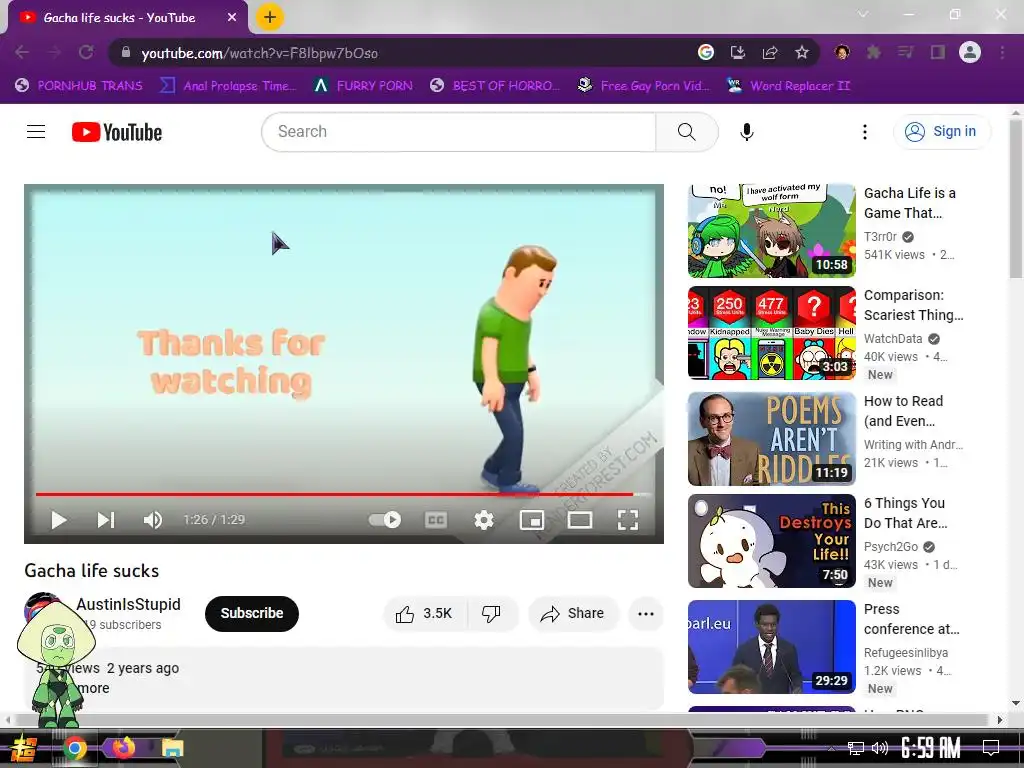Open the YouTube settings three-dot menu
Image resolution: width=1024 pixels, height=768 pixels.
pos(865,132)
